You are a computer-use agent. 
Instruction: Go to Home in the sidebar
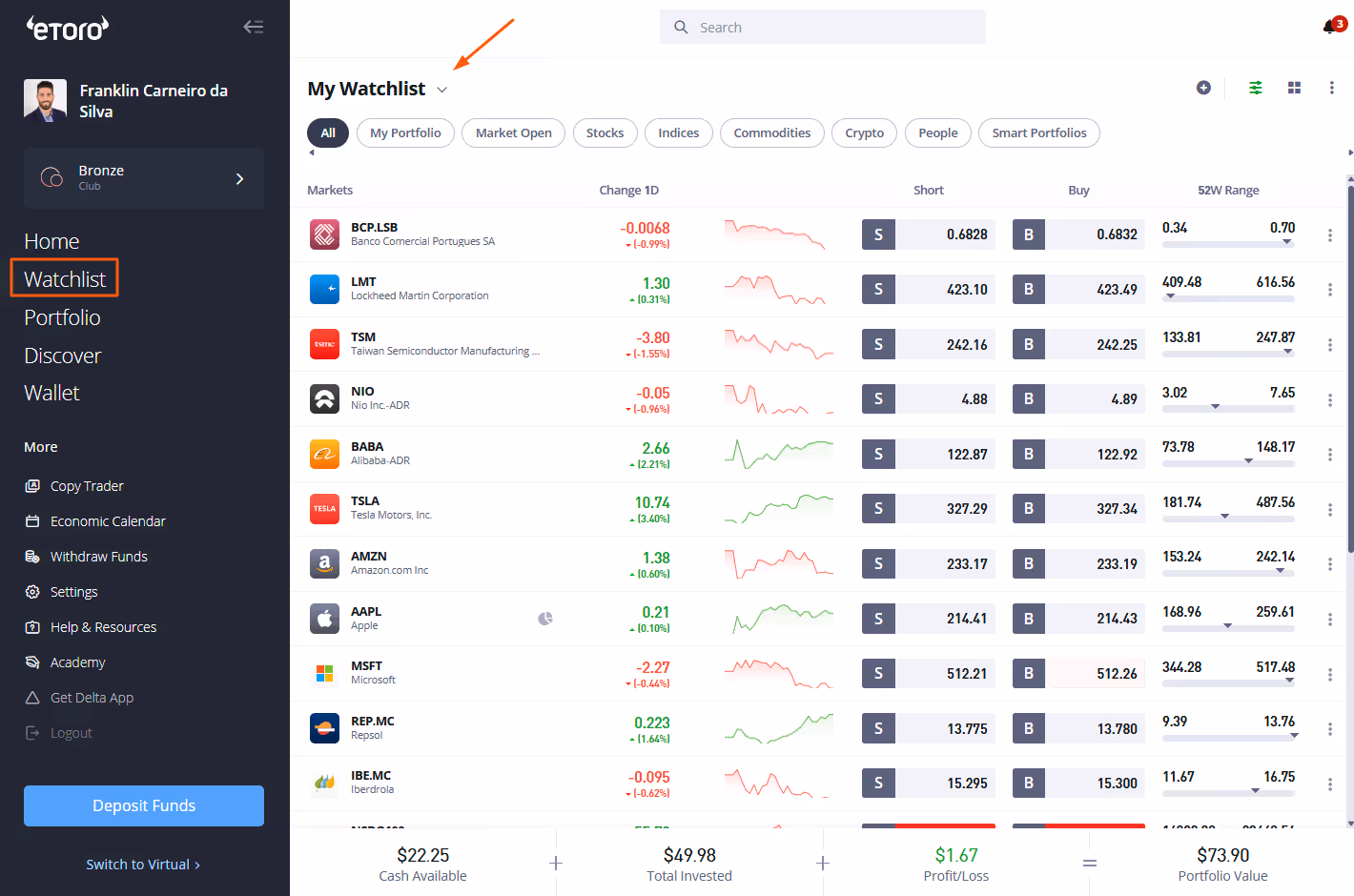51,241
